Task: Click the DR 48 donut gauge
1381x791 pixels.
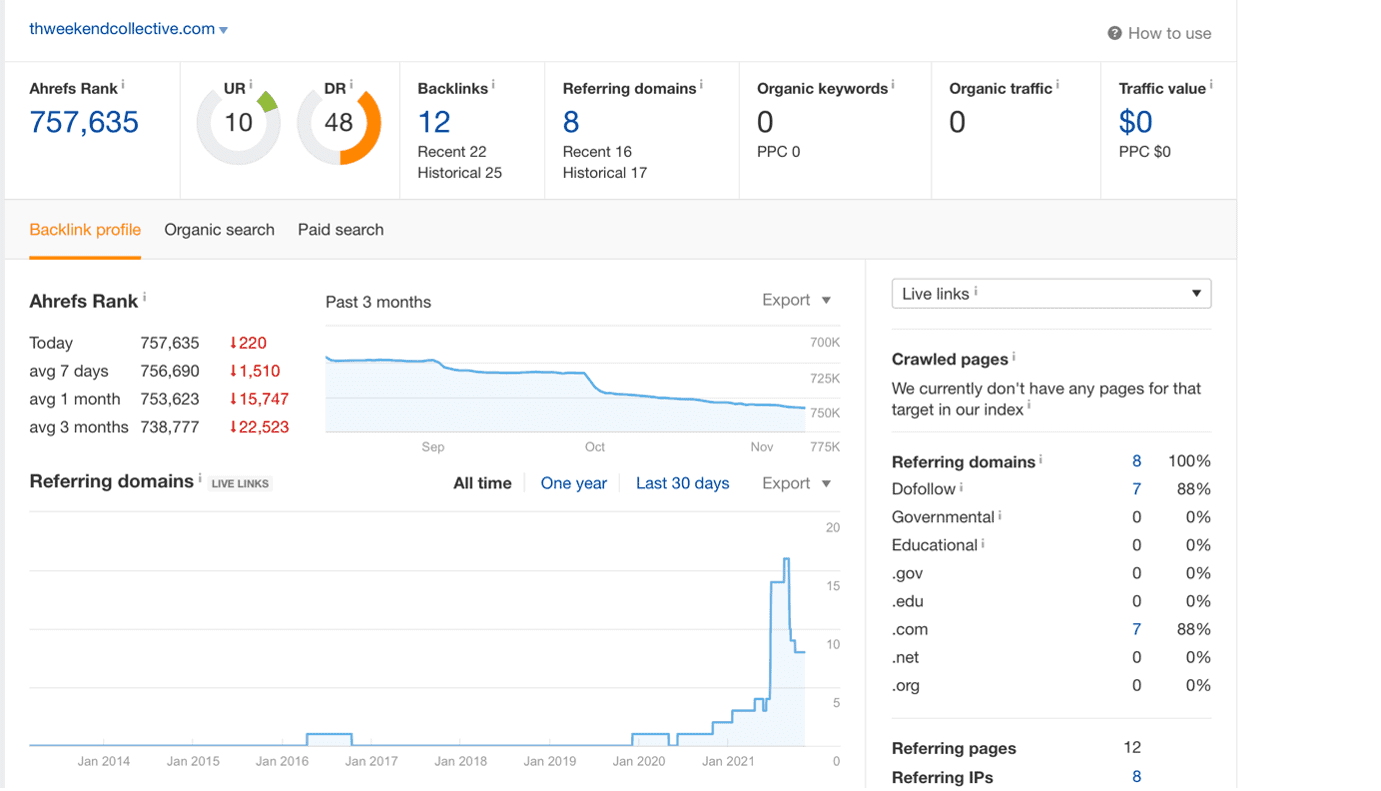Action: [x=339, y=123]
